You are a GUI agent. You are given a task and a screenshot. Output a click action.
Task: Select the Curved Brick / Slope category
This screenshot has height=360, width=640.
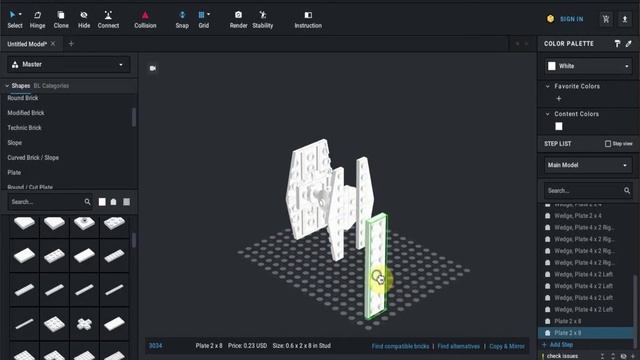(33, 158)
